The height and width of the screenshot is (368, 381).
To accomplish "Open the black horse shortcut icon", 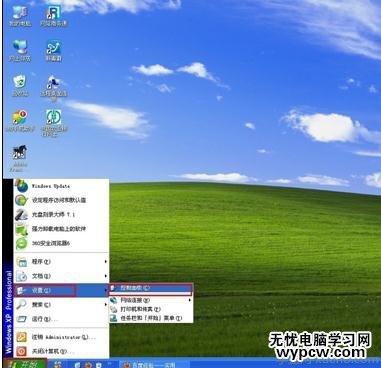I will pos(19,158).
